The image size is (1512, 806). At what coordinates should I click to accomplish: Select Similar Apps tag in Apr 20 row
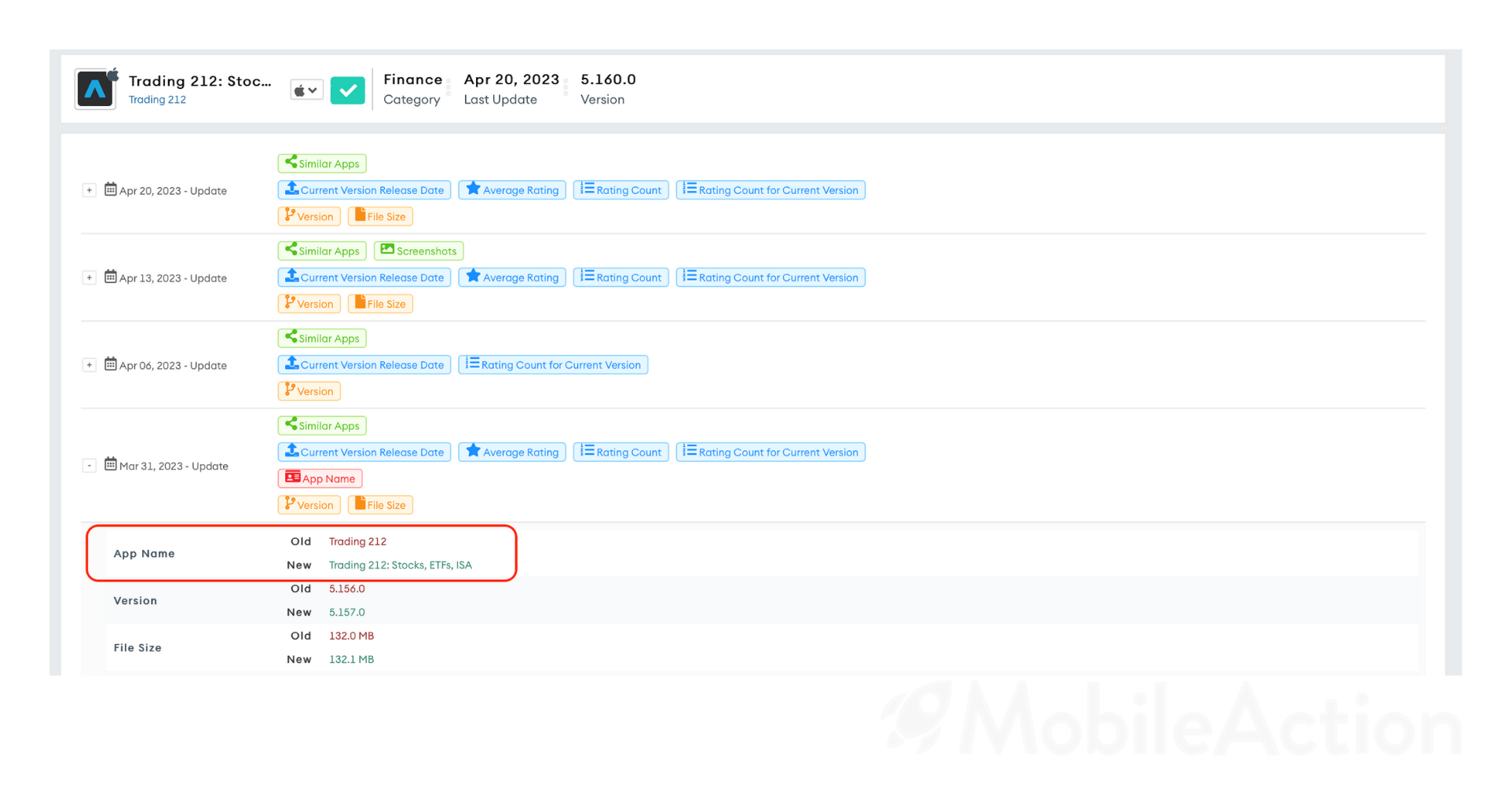point(322,163)
